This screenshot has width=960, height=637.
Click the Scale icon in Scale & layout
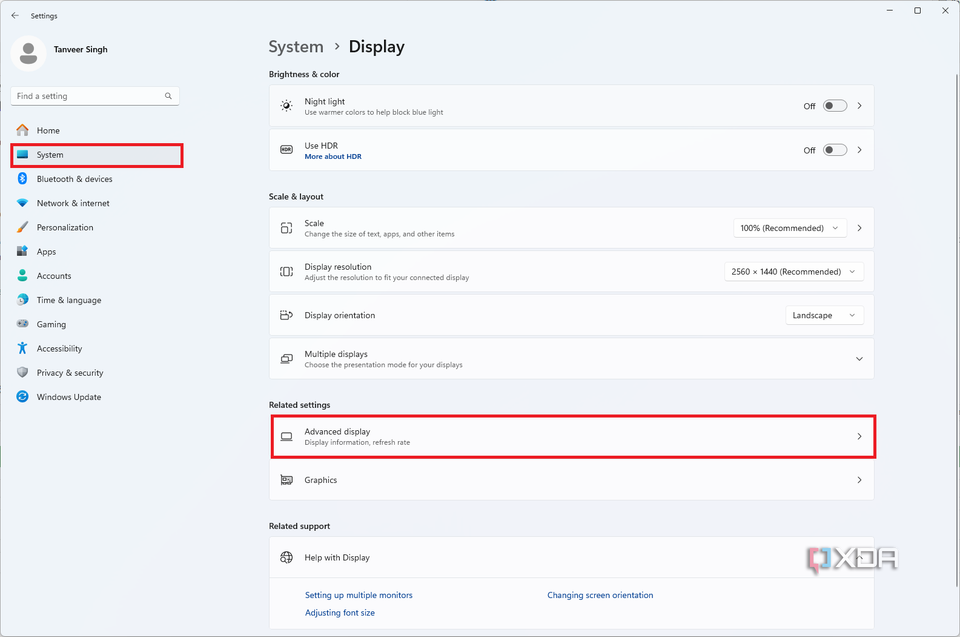point(287,227)
